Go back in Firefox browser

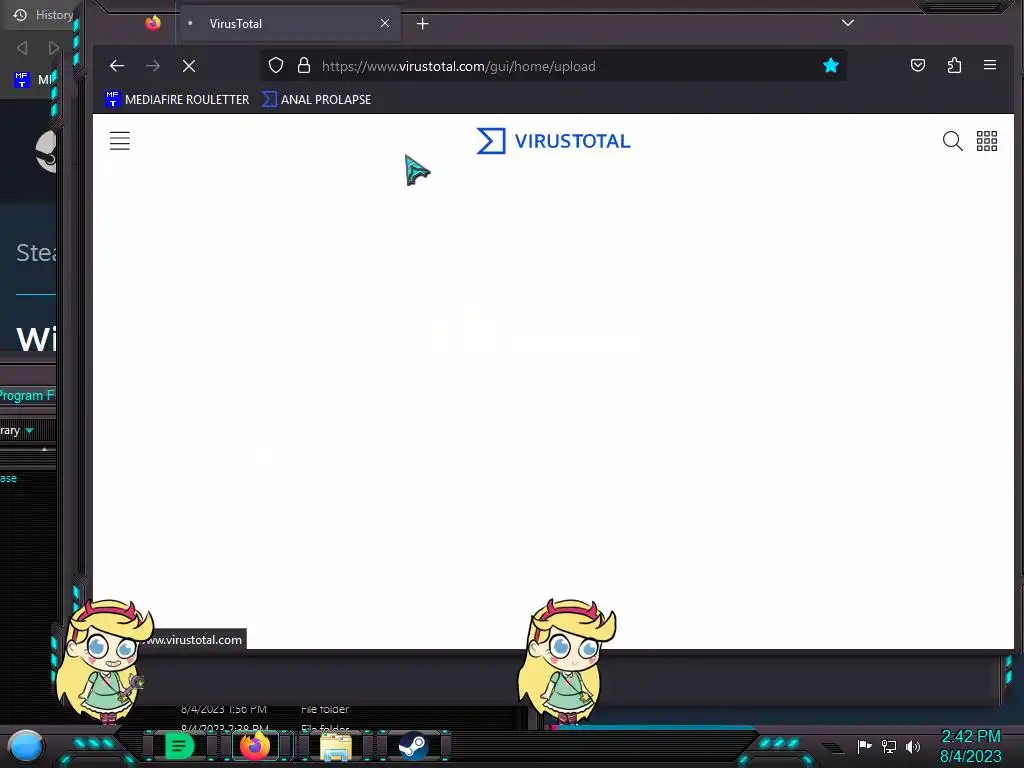pos(117,66)
